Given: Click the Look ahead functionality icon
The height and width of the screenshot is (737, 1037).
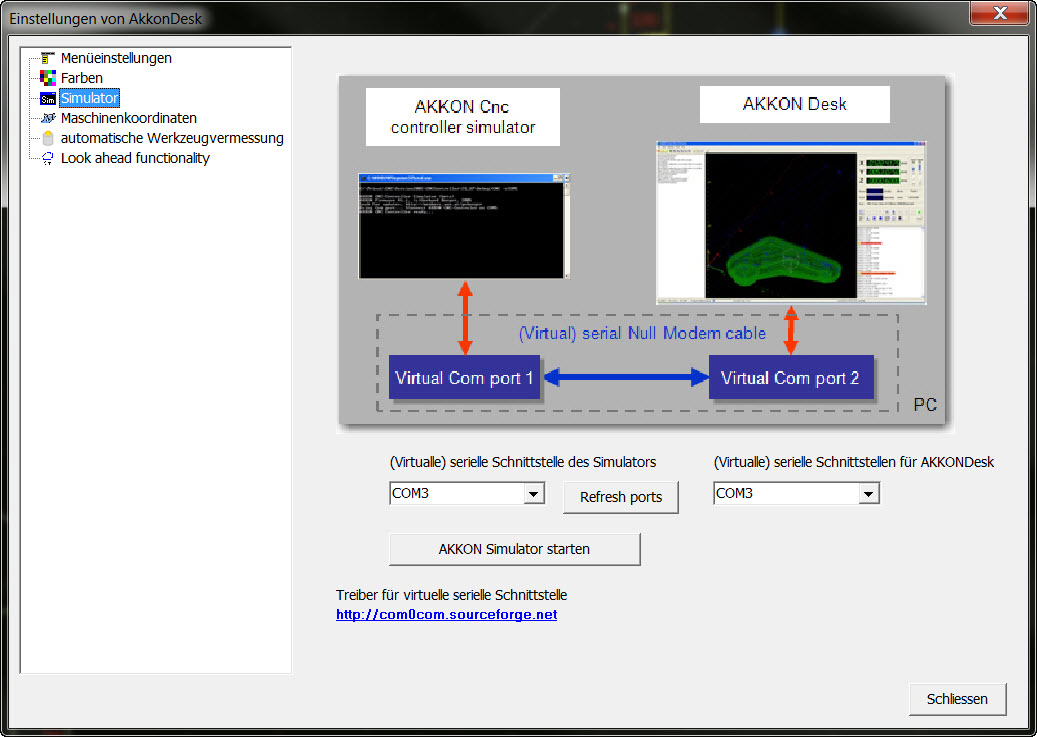Looking at the screenshot, I should [47, 158].
